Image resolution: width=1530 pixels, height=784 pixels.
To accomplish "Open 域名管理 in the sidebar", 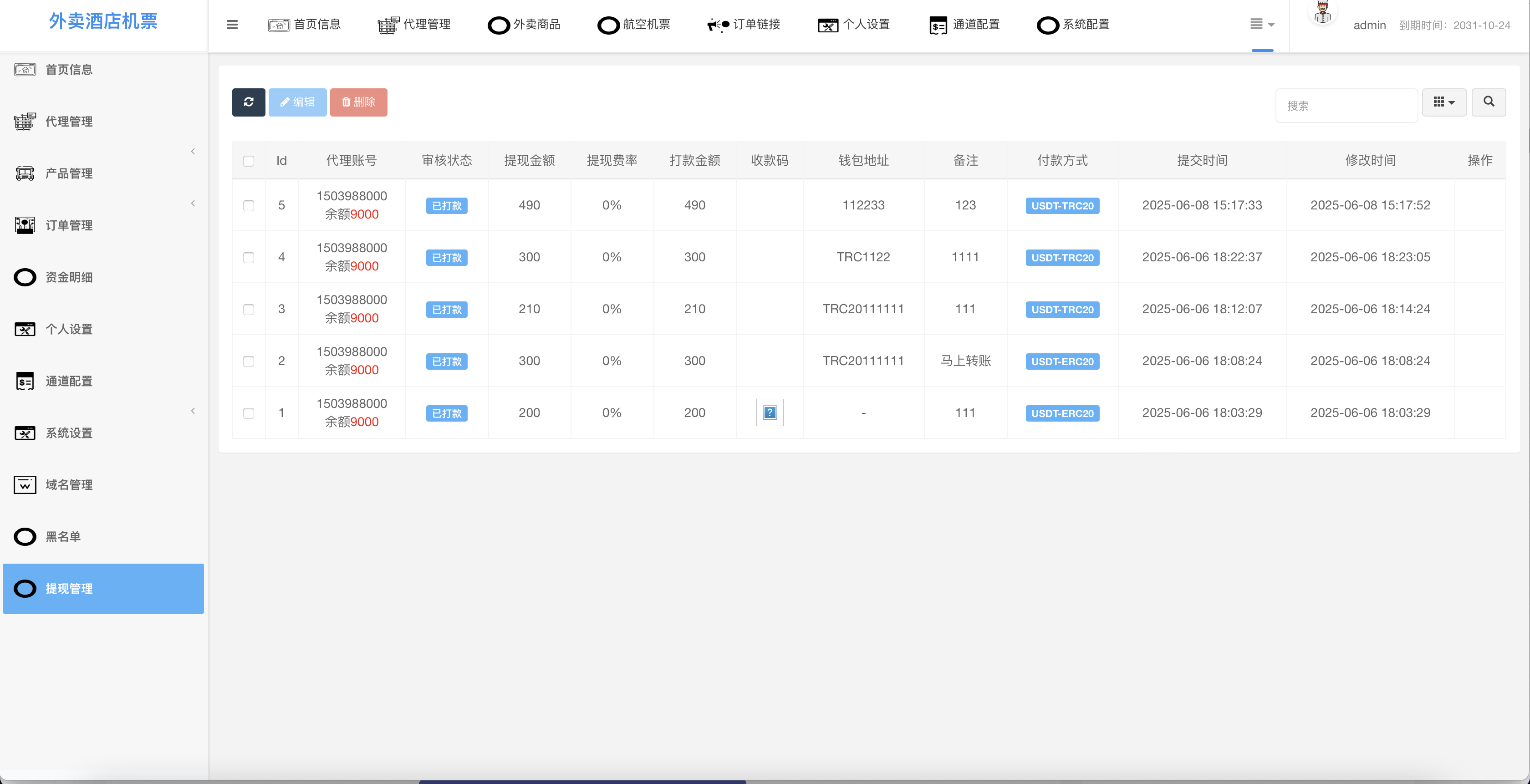I will (x=69, y=485).
